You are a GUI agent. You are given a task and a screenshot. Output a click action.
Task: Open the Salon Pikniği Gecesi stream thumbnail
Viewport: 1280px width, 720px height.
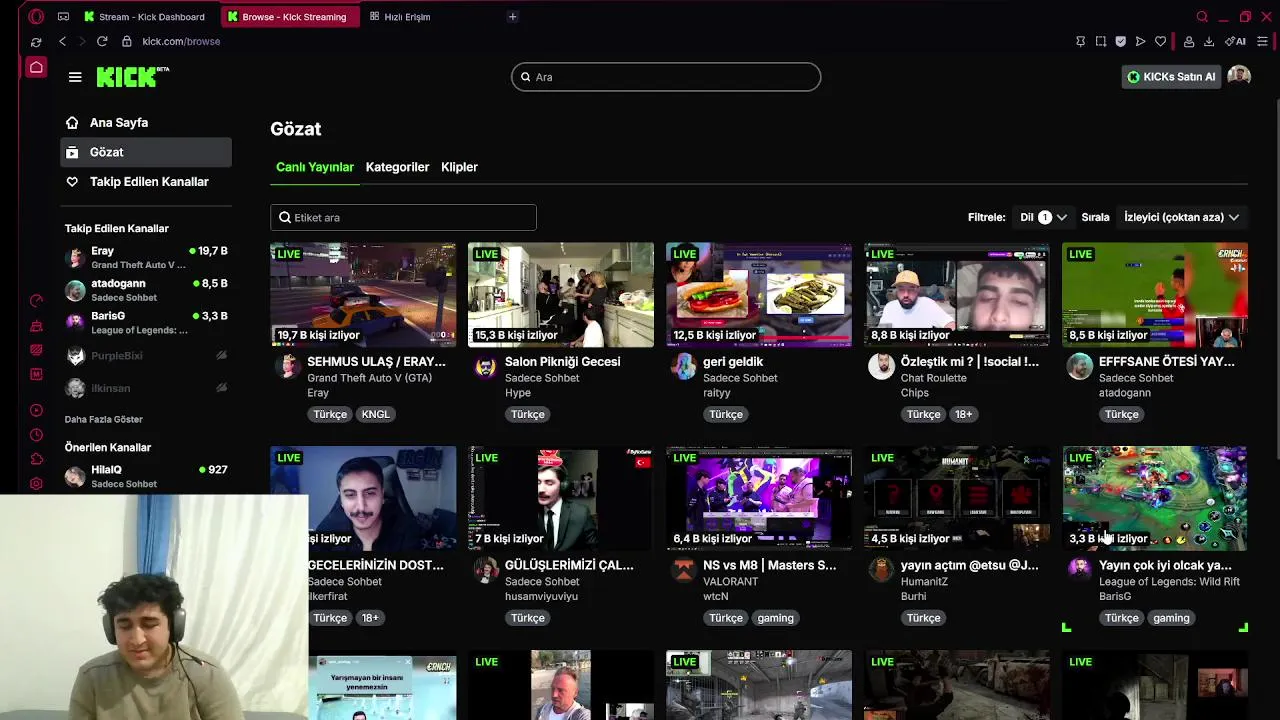click(x=561, y=295)
